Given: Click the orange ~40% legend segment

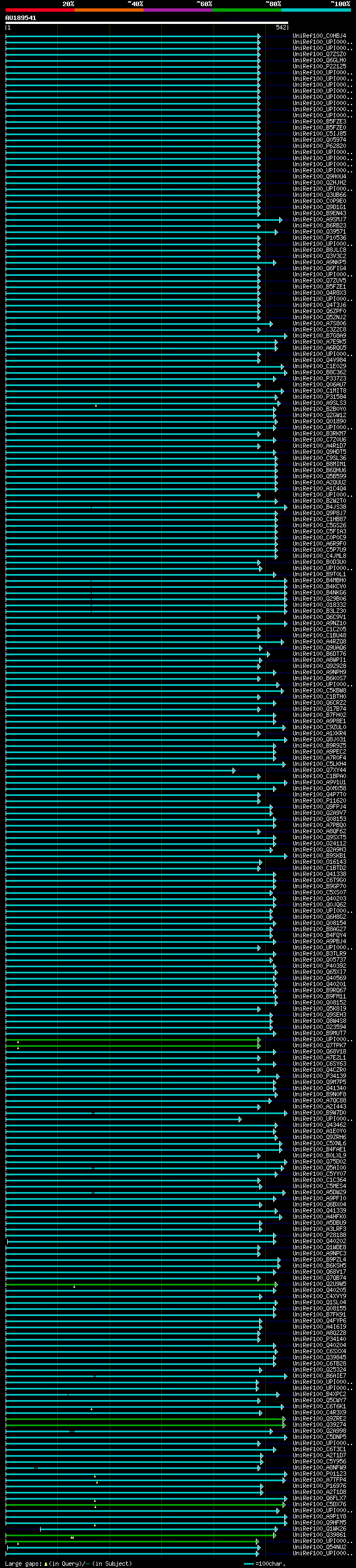Looking at the screenshot, I should click(x=109, y=11).
